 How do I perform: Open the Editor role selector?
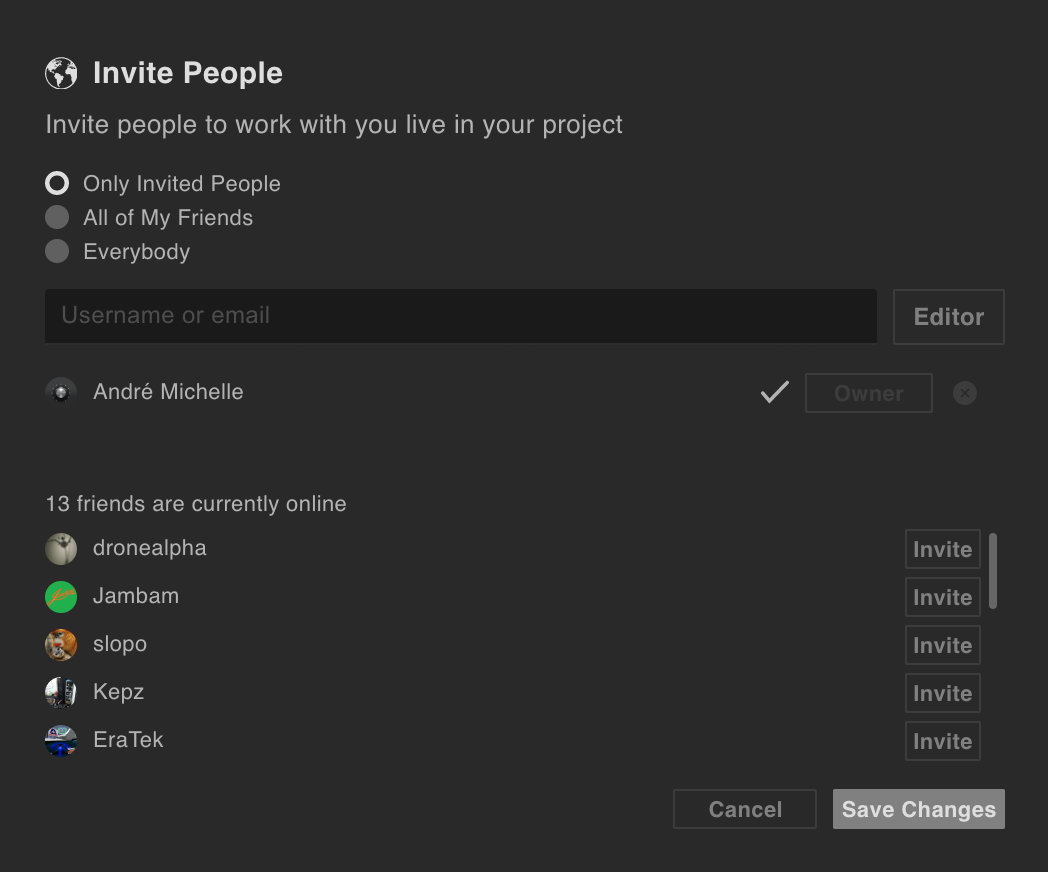click(x=948, y=316)
